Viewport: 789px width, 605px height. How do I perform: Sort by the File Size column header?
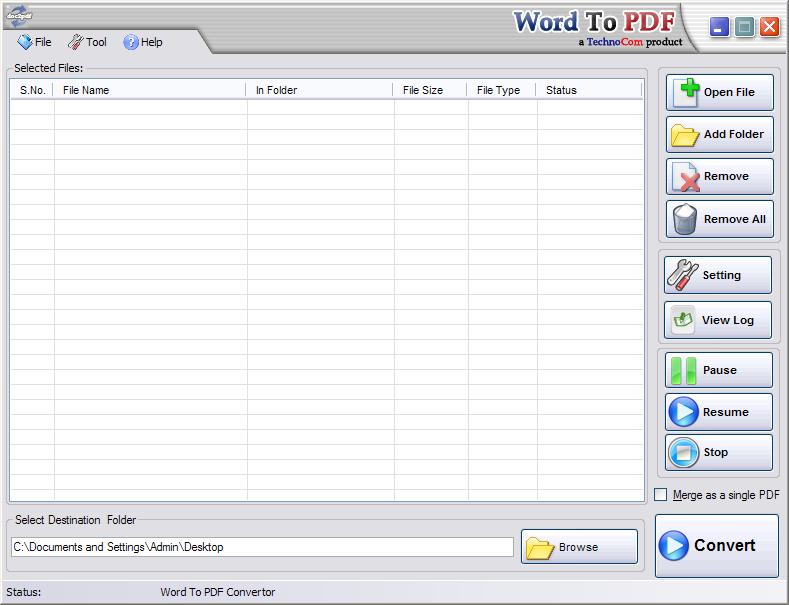tap(430, 90)
